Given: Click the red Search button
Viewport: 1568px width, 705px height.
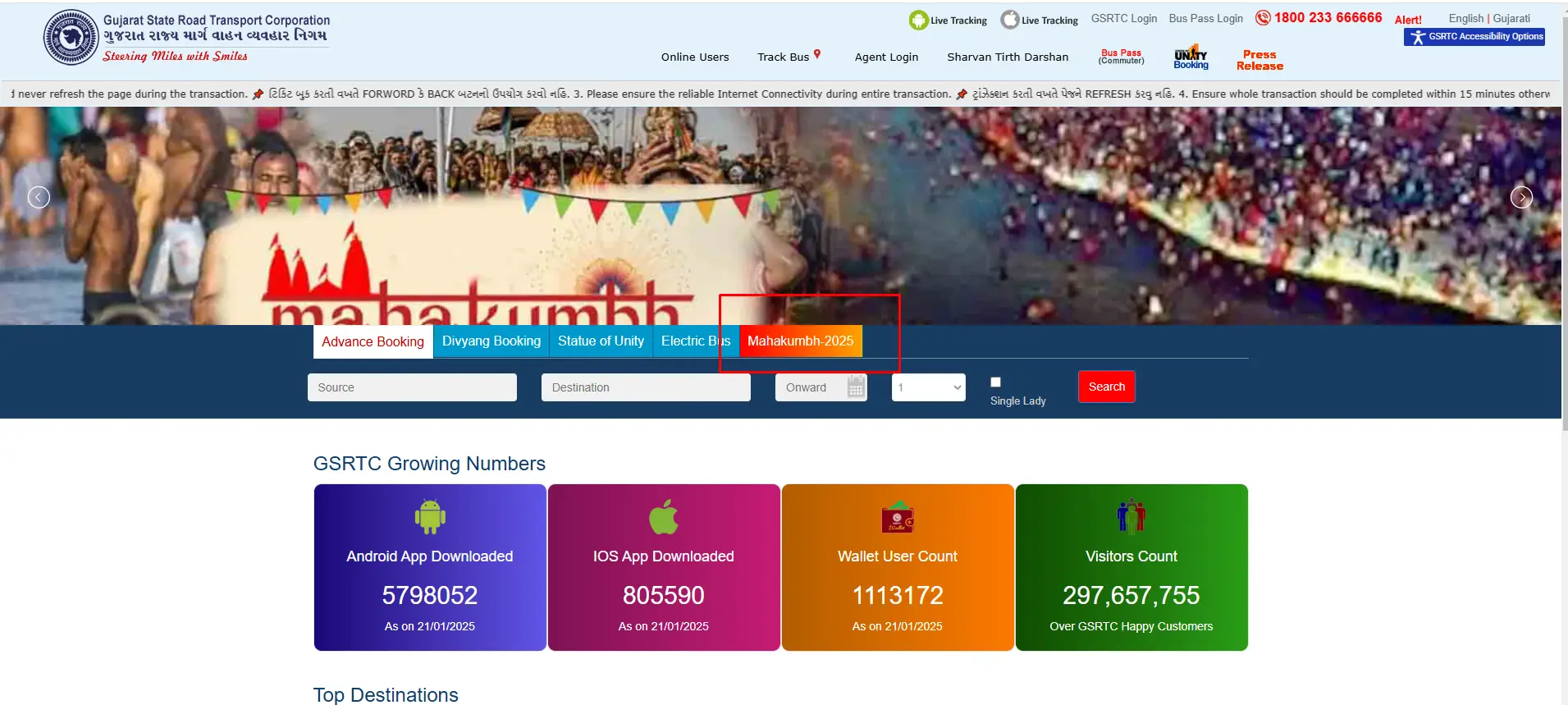Looking at the screenshot, I should pyautogui.click(x=1106, y=387).
